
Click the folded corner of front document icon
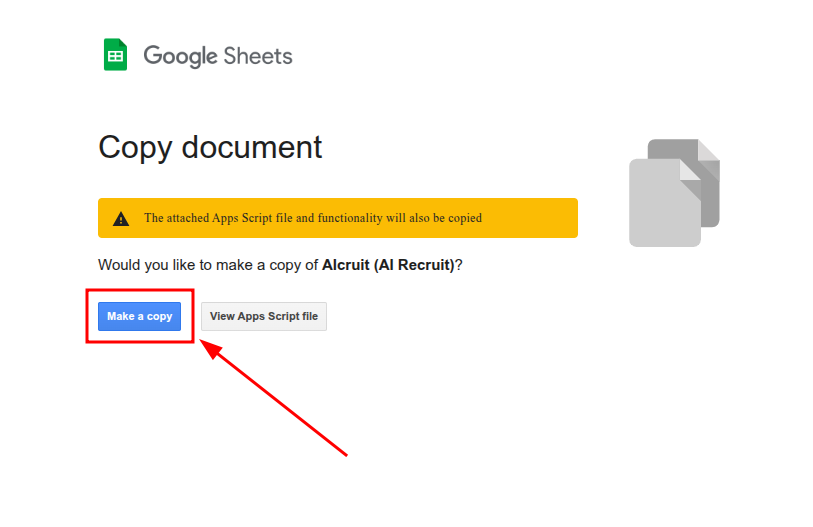click(x=690, y=170)
